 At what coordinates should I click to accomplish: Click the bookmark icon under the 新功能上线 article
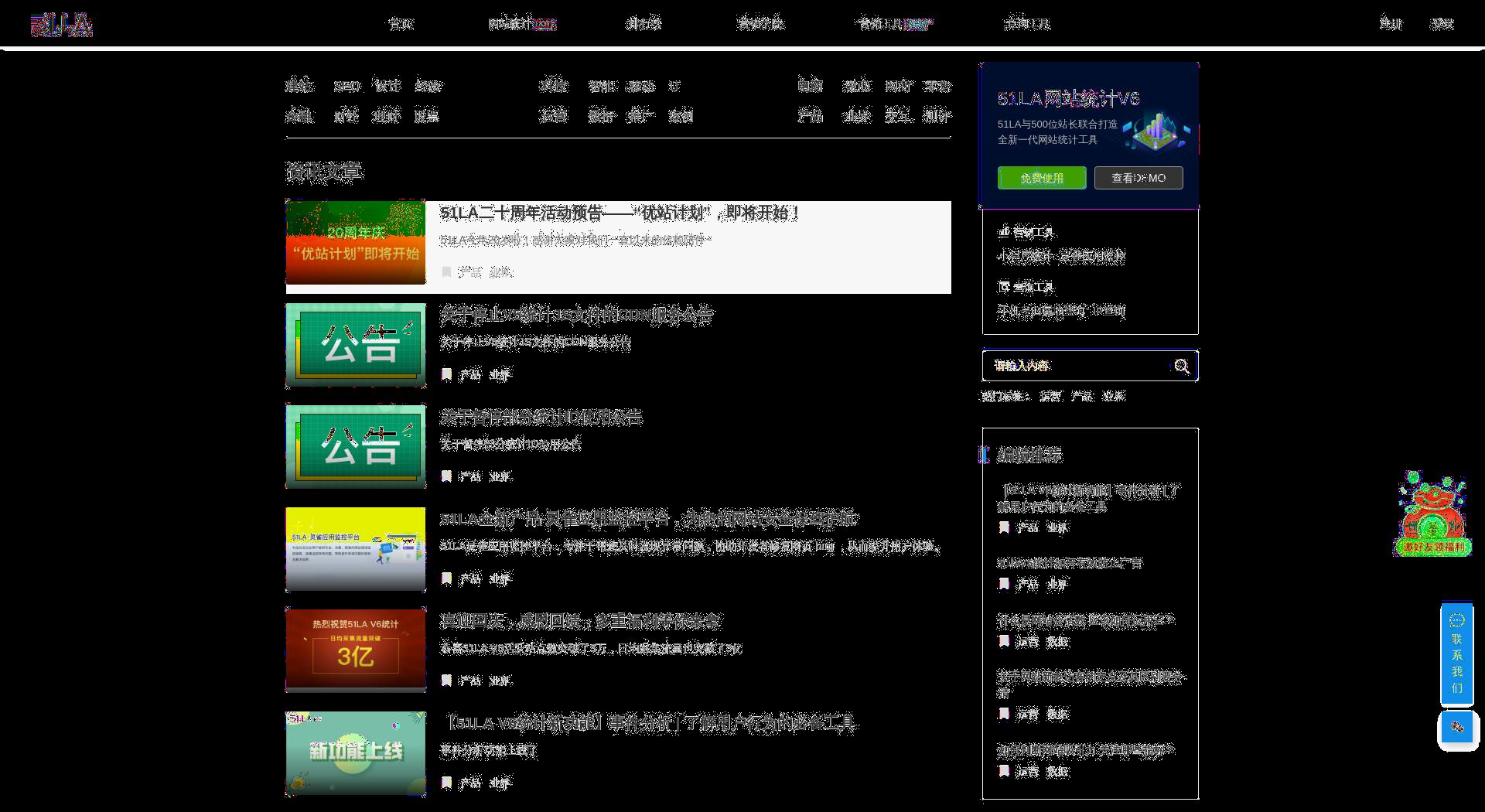(446, 783)
